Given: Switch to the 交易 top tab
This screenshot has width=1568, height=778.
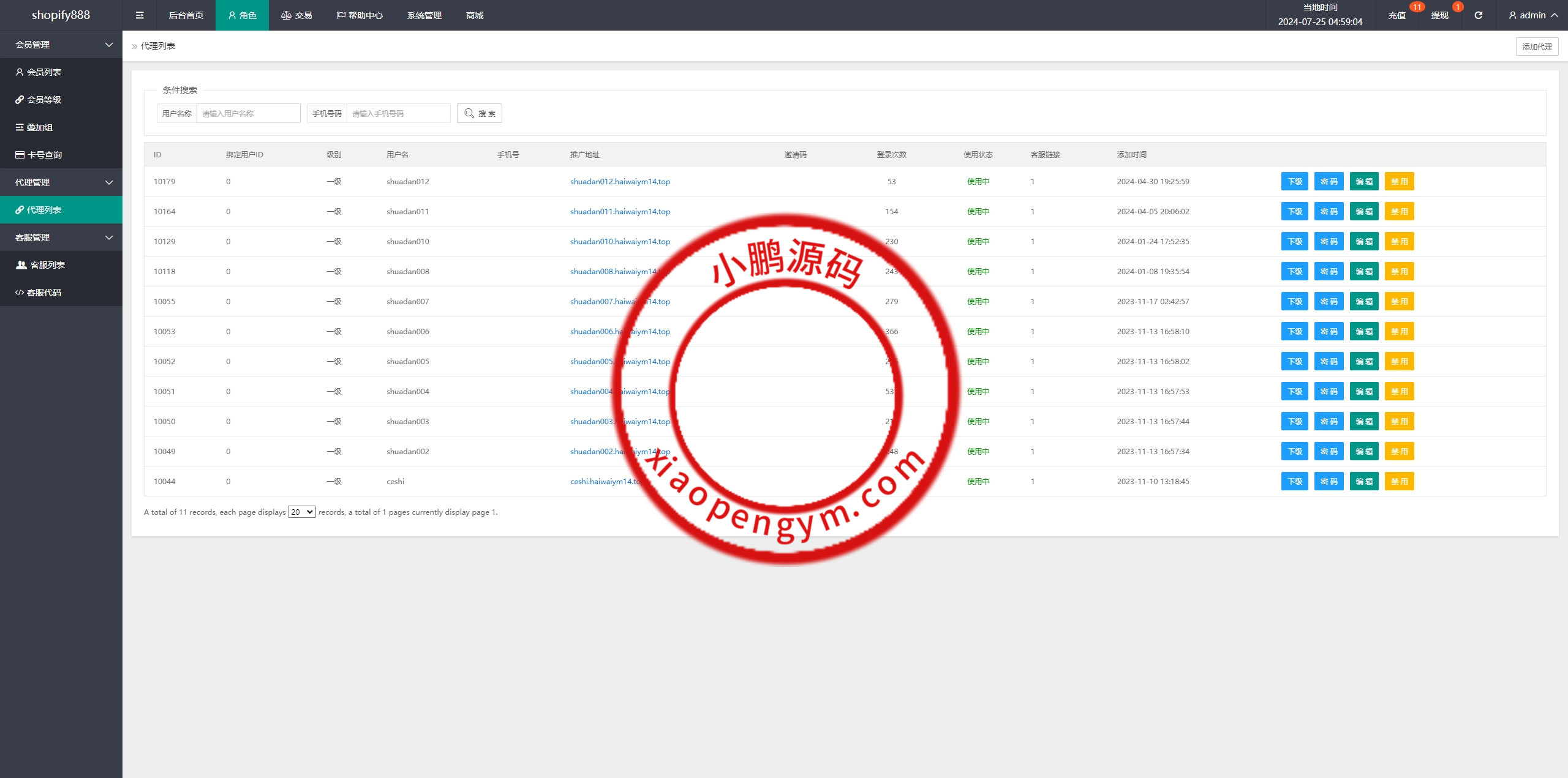Looking at the screenshot, I should (297, 15).
